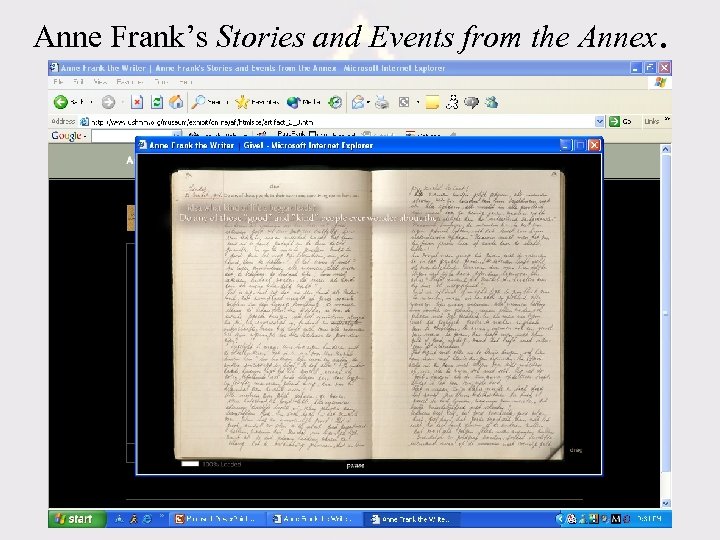This screenshot has height=540, width=720.
Task: Click the 100% Loaded progress bar
Action: click(190, 464)
